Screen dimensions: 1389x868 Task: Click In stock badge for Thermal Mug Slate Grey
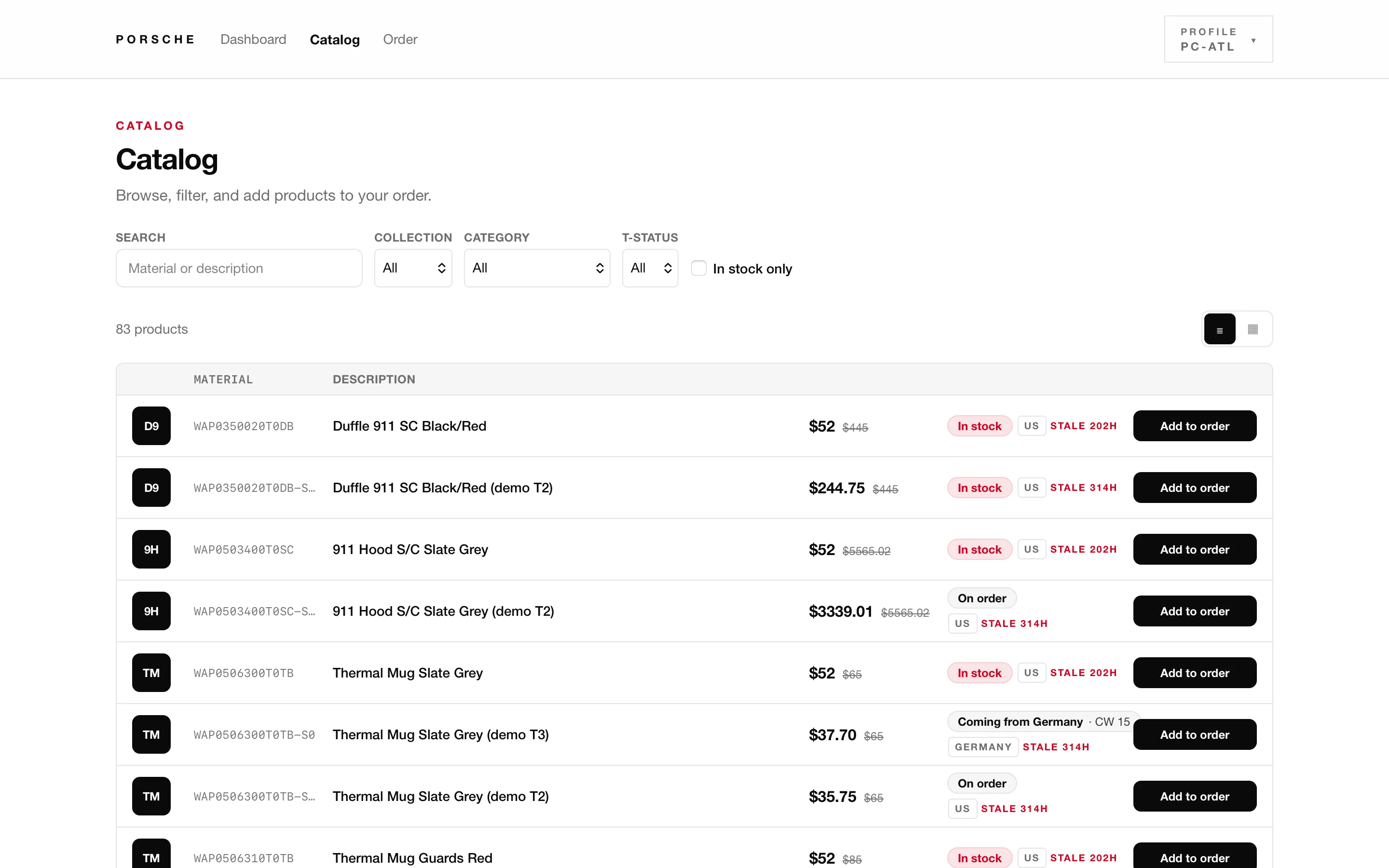[979, 673]
